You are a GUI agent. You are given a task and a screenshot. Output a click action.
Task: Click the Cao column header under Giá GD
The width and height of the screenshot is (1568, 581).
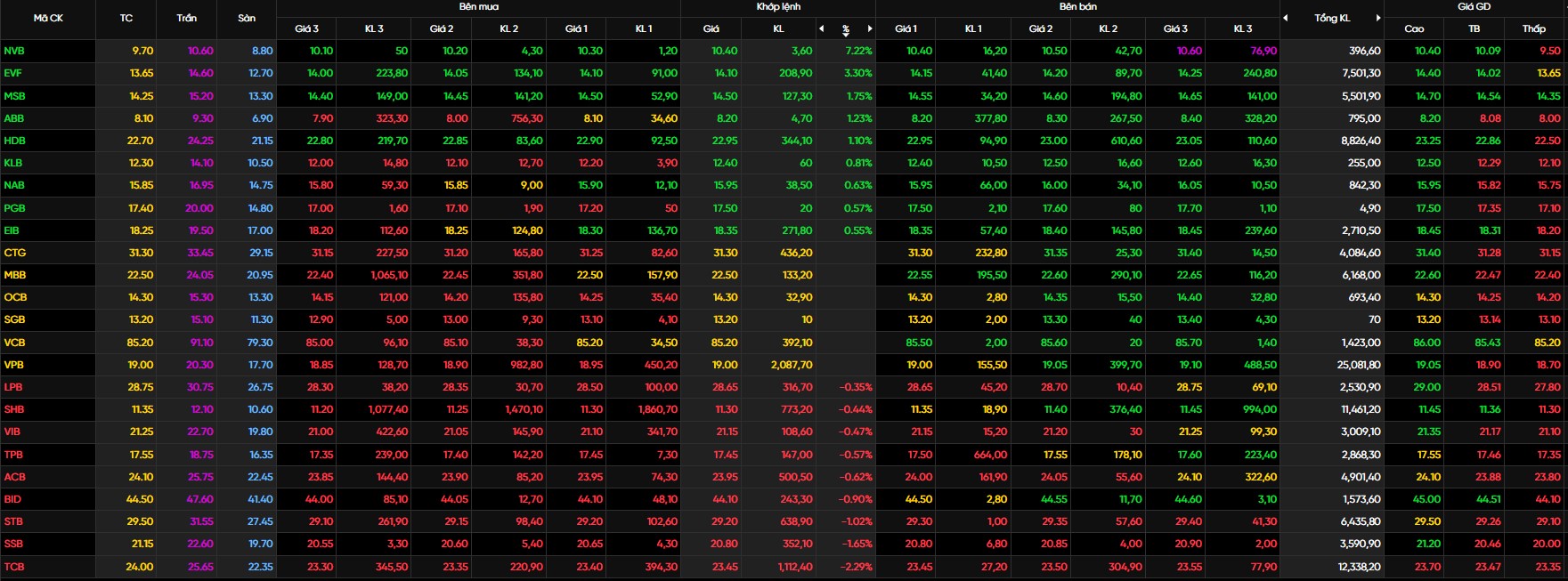click(1414, 28)
